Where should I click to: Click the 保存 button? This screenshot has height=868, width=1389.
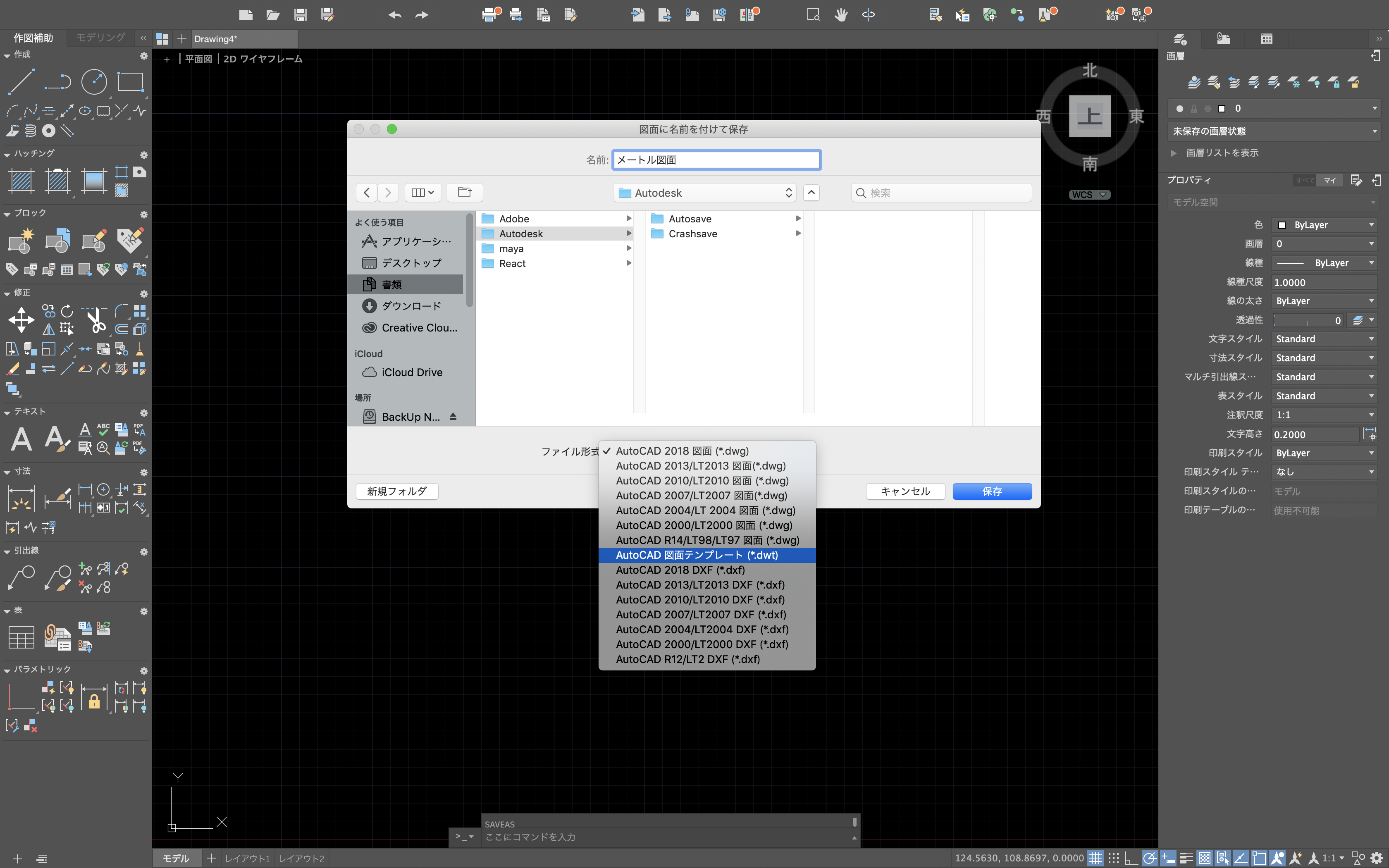tap(991, 491)
